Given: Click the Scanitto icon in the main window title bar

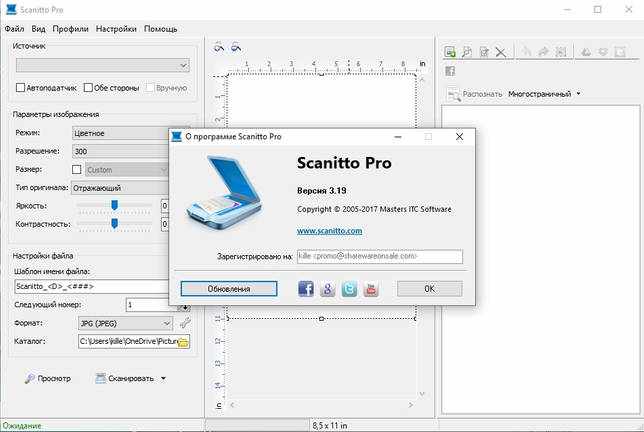Looking at the screenshot, I should 12,9.
